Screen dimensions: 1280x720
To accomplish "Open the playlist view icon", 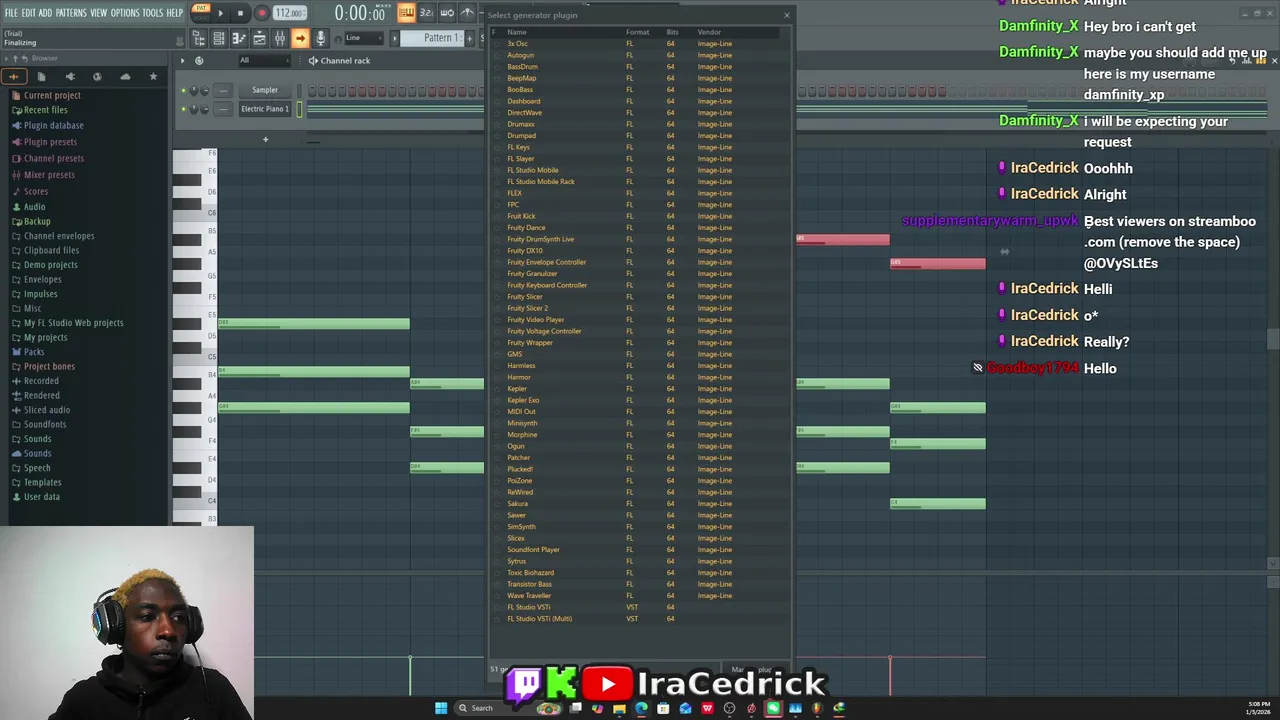I will [259, 38].
